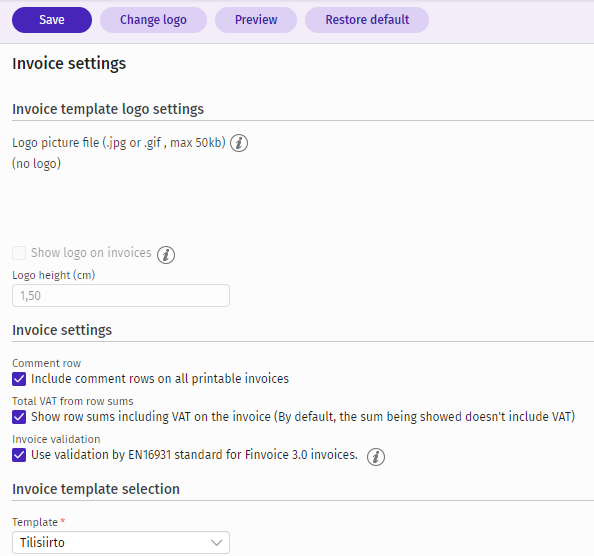
Task: Toggle Include comment rows on printable invoices checkbox
Action: [x=19, y=379]
